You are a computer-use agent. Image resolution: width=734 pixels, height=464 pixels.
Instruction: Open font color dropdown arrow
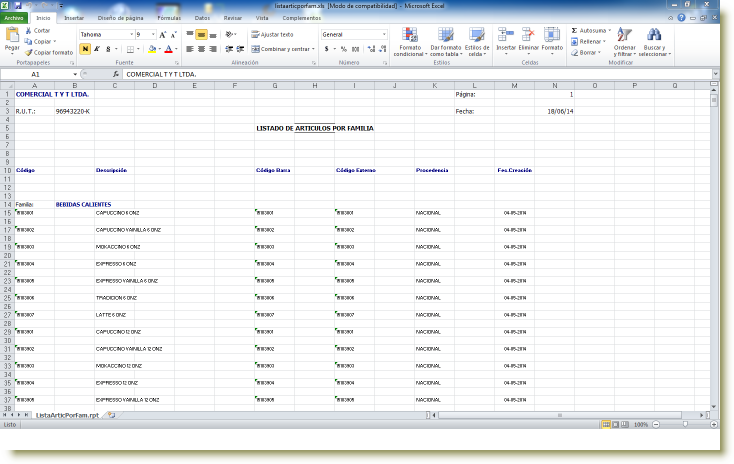176,49
